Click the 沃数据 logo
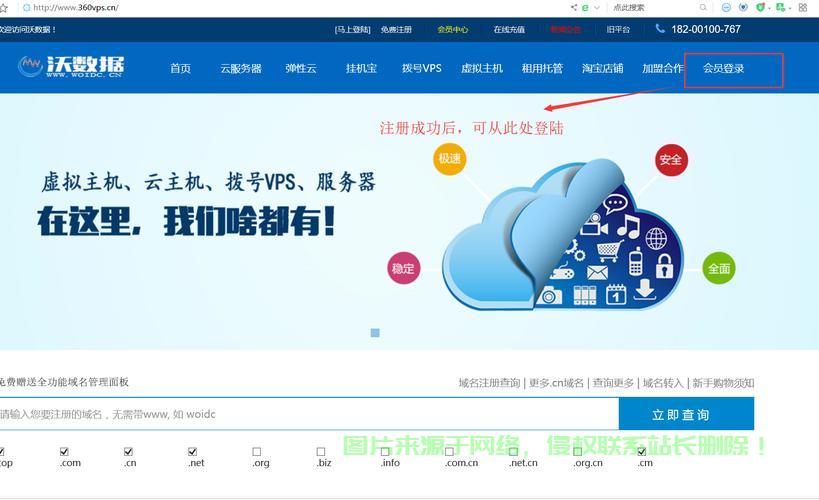This screenshot has height=500, width=819. pyautogui.click(x=71, y=68)
